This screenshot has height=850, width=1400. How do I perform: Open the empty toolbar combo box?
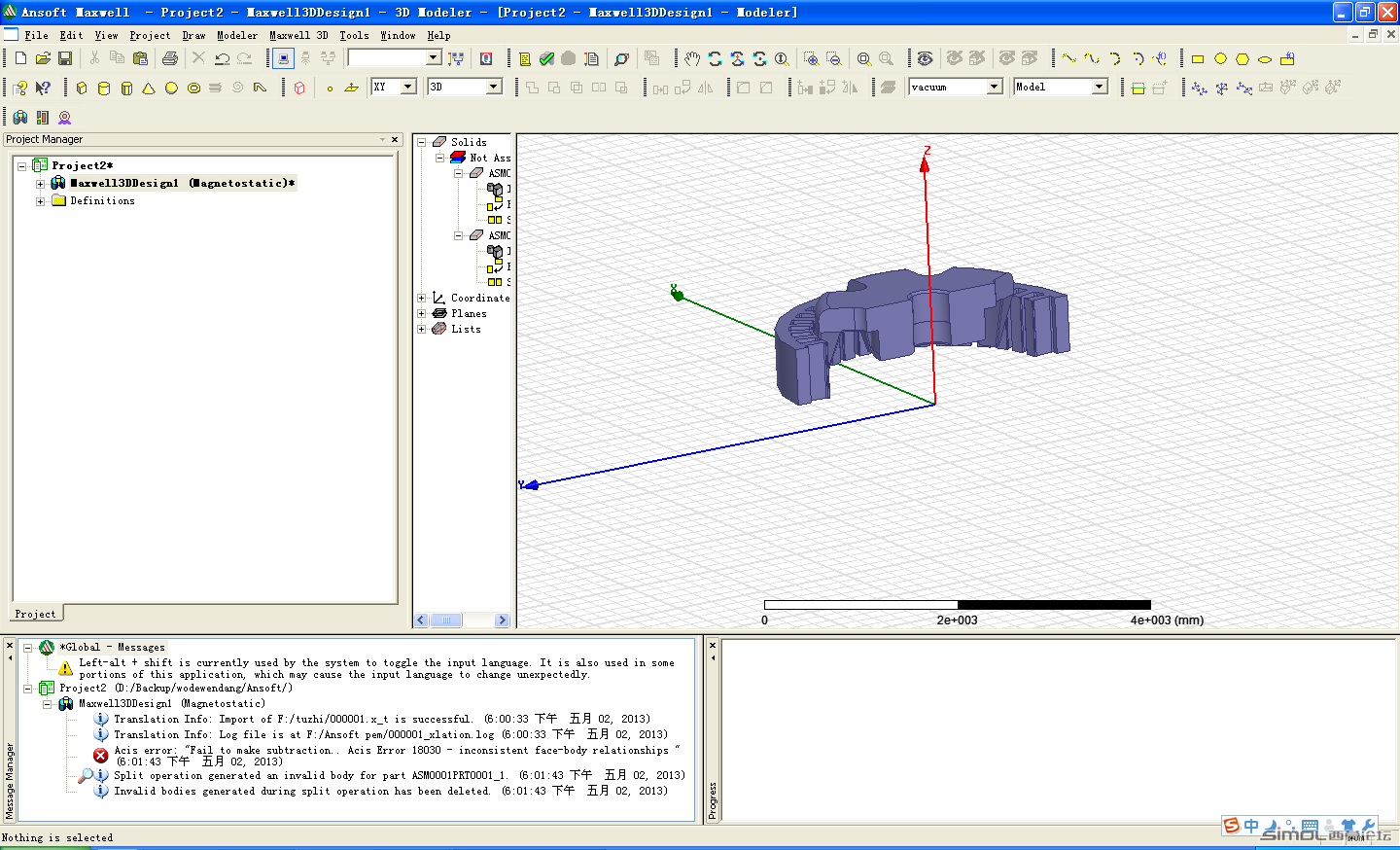[x=435, y=58]
